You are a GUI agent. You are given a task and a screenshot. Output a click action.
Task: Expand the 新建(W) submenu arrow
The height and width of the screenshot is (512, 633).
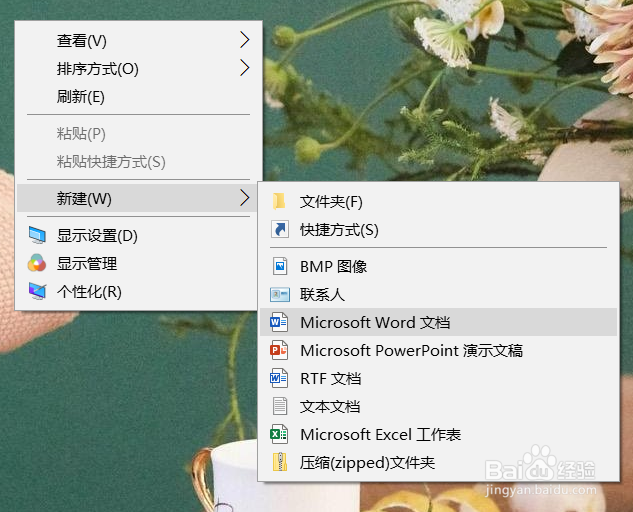pos(245,198)
